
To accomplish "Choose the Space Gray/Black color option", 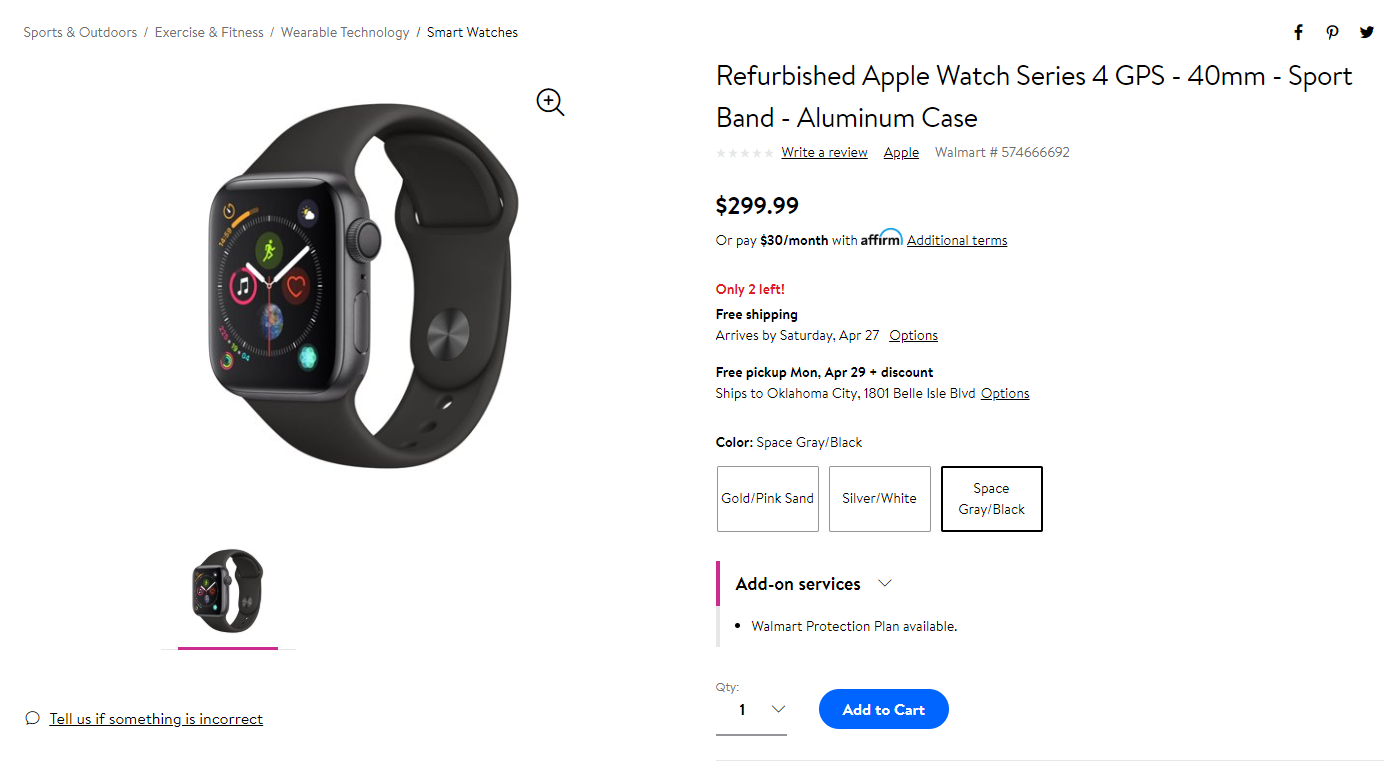I will pyautogui.click(x=991, y=498).
